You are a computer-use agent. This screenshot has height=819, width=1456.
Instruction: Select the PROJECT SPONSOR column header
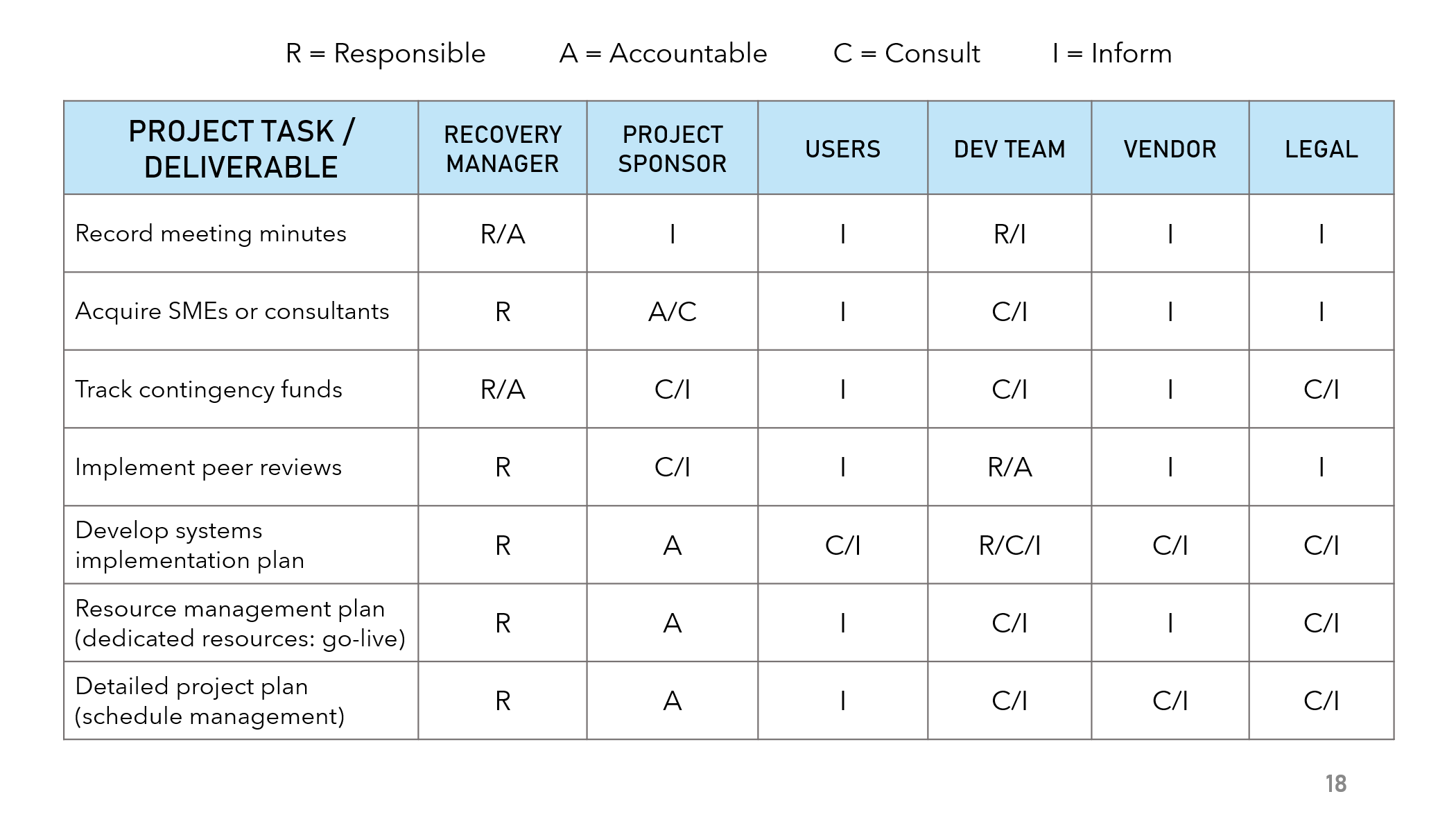pyautogui.click(x=672, y=148)
